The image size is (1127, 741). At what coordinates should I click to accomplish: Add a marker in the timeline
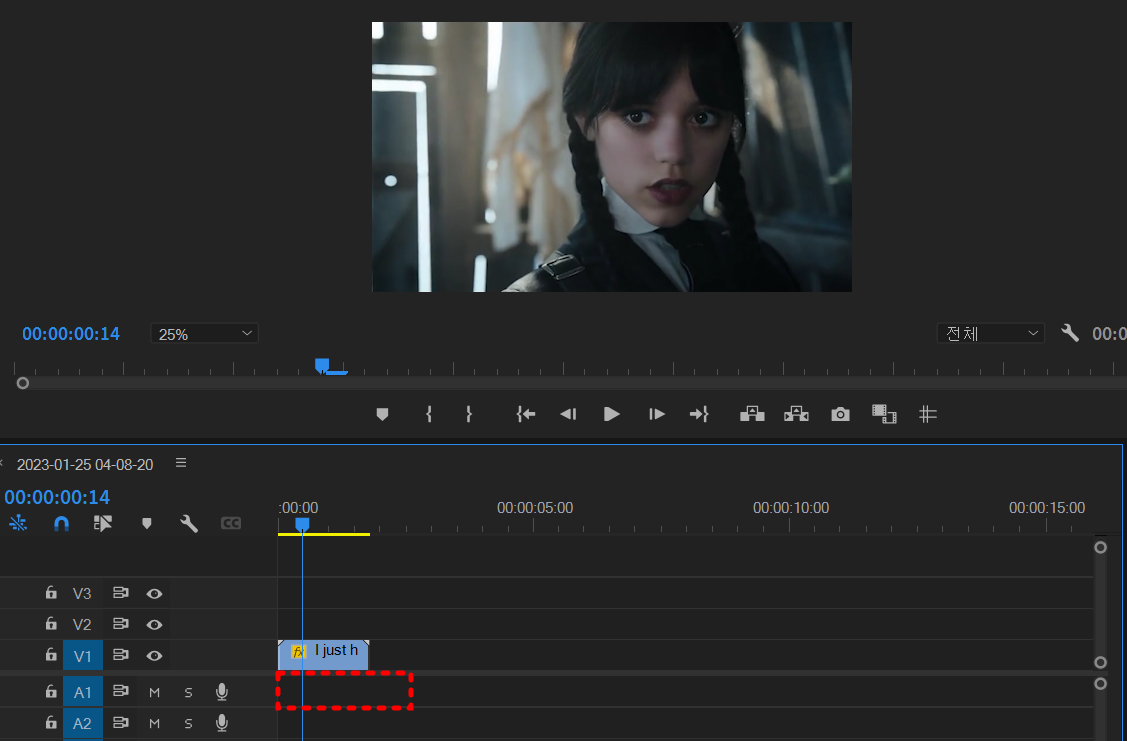(x=147, y=523)
